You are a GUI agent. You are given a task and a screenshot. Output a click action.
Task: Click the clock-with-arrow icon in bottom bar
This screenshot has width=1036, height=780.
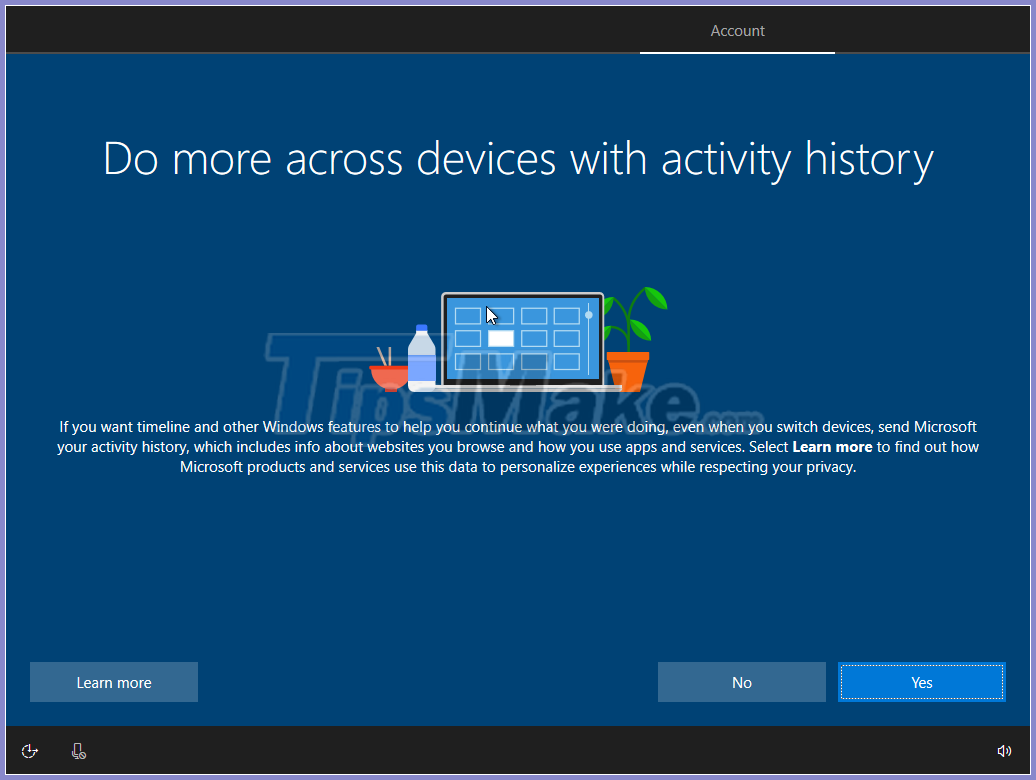[29, 750]
